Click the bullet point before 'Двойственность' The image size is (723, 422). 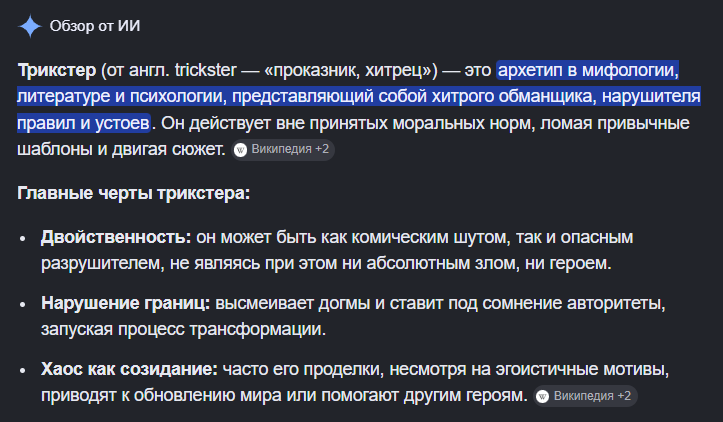click(x=23, y=238)
